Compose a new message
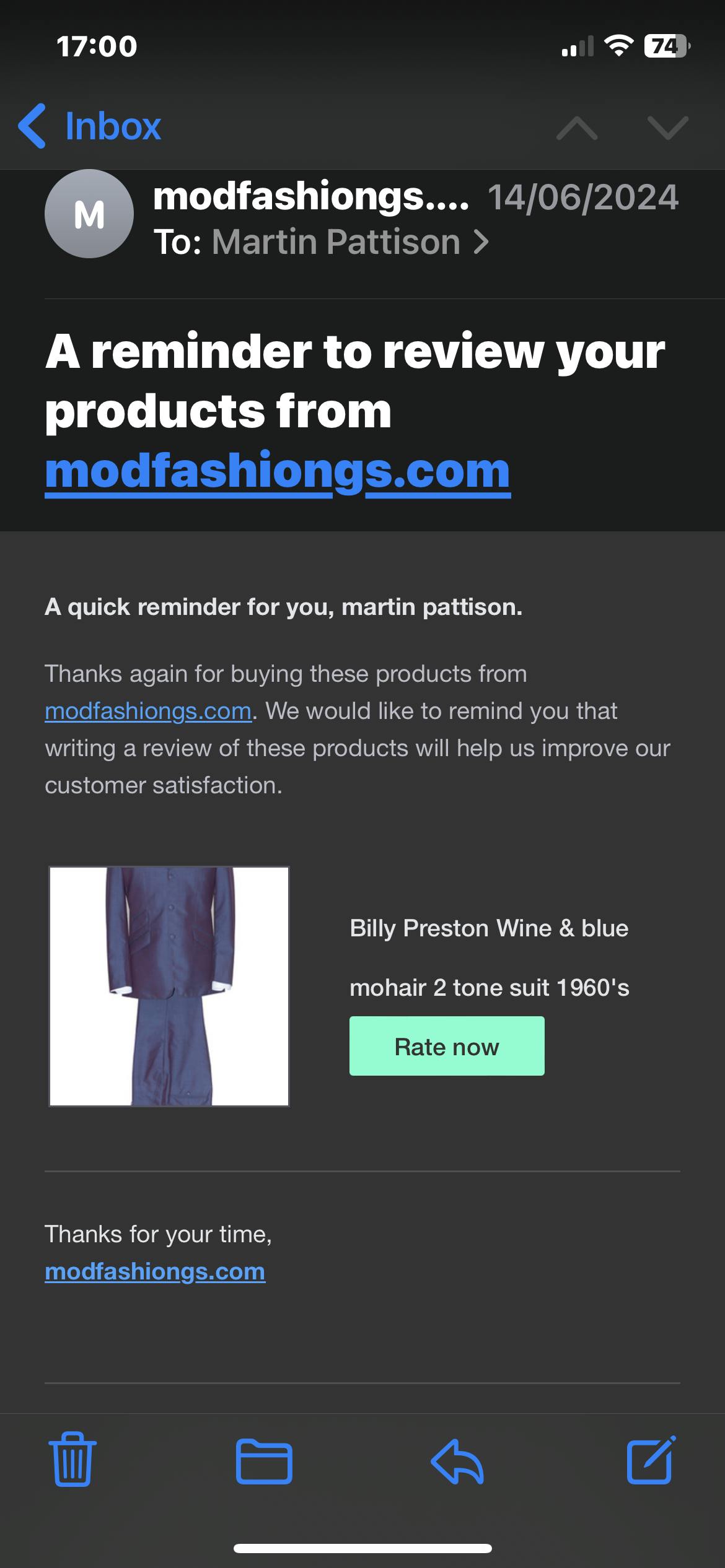This screenshot has width=725, height=1568. (651, 1460)
